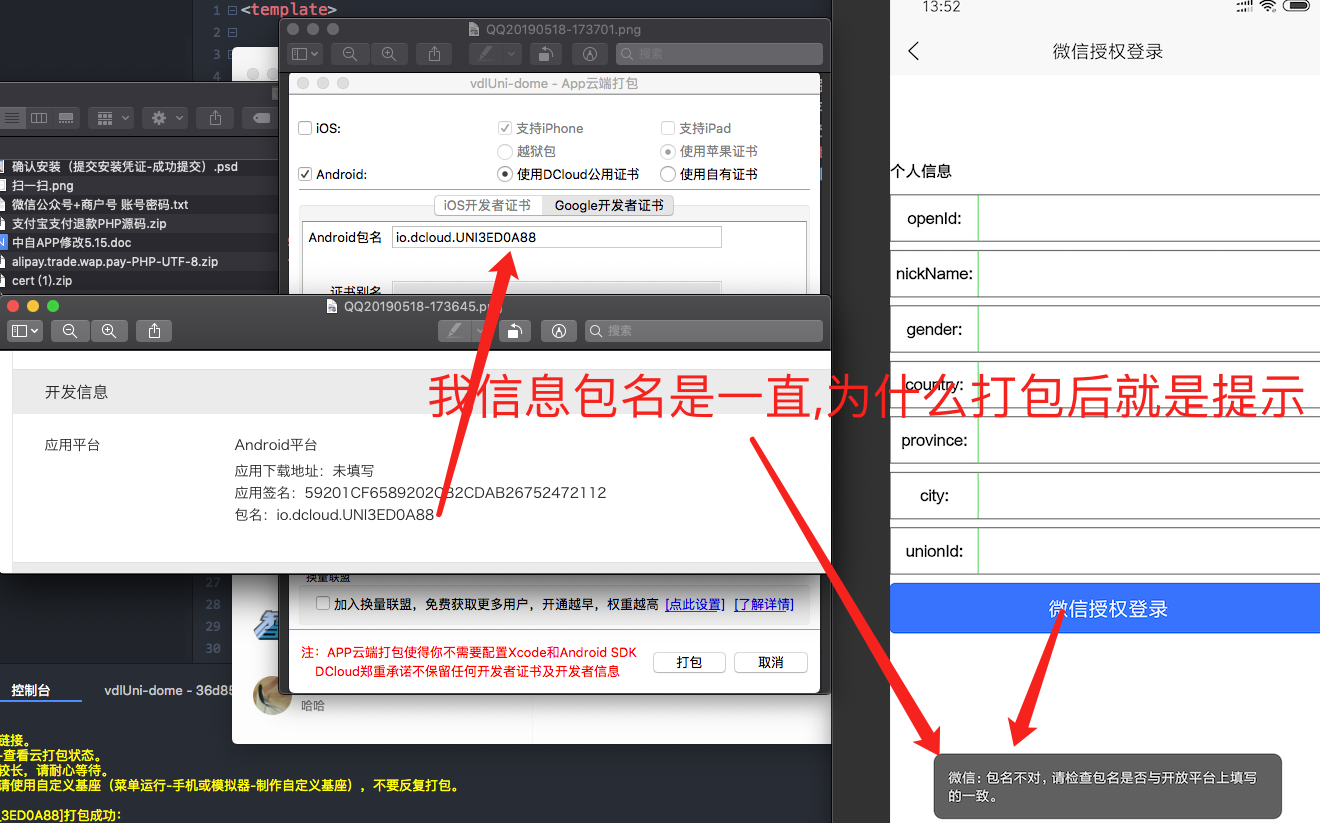
Task: Toggle the Android packaging checkbox
Action: (x=305, y=174)
